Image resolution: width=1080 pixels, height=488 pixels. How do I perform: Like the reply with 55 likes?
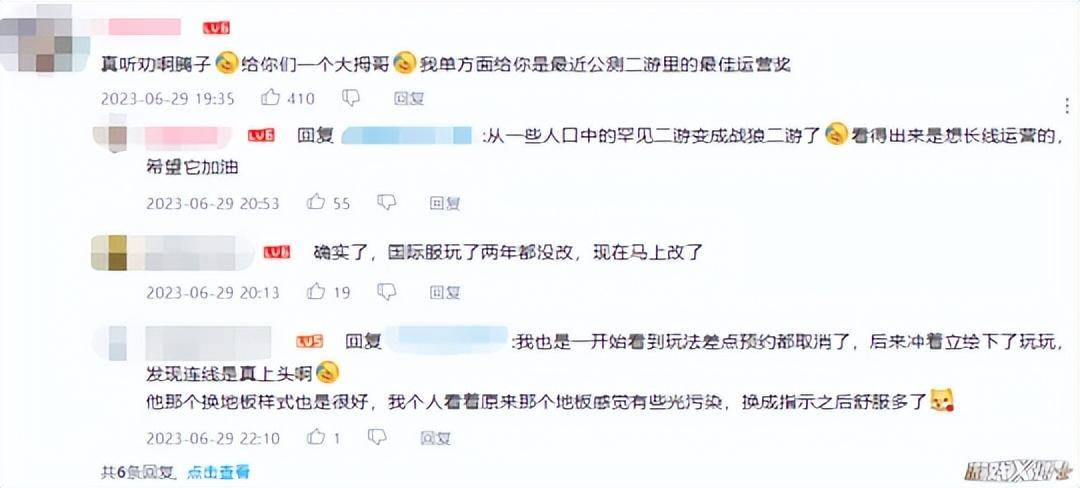coord(316,202)
